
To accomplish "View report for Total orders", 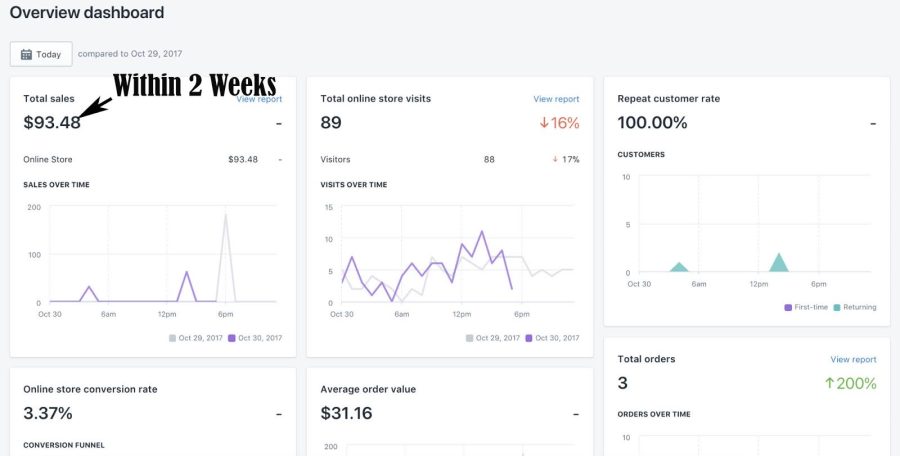I will [x=854, y=360].
